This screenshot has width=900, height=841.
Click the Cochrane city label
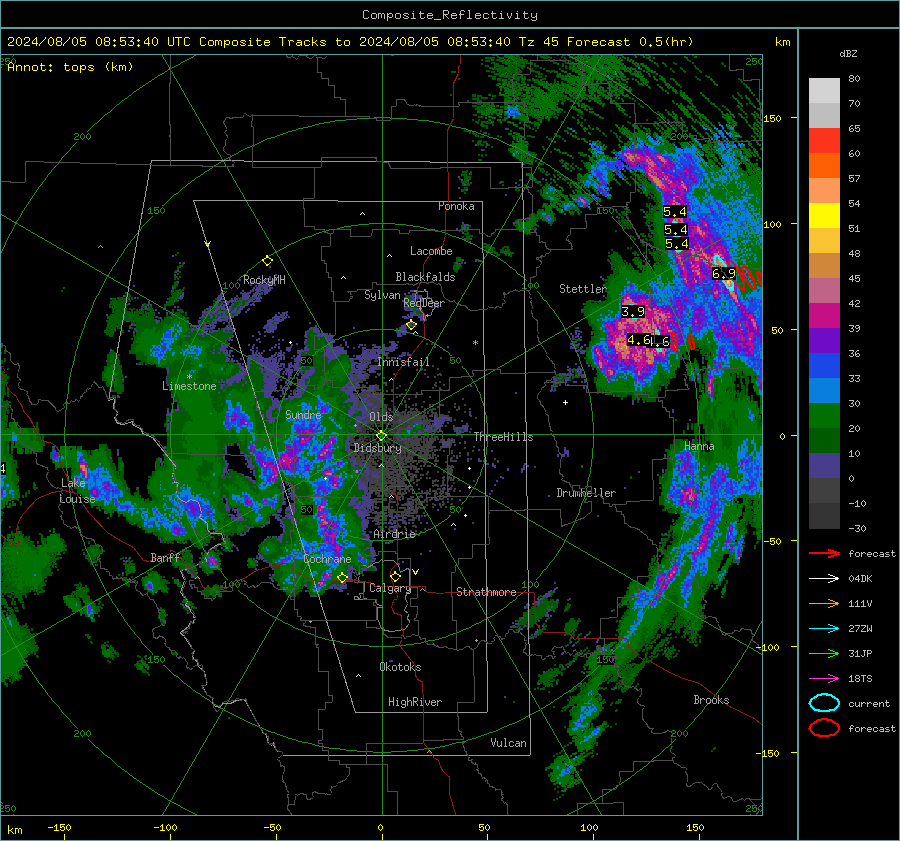(327, 559)
